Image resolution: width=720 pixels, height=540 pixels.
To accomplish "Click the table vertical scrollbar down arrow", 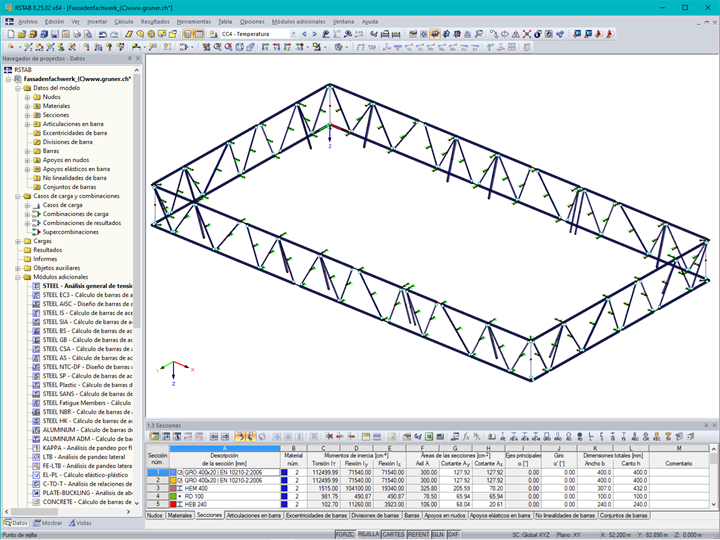I will [x=713, y=505].
